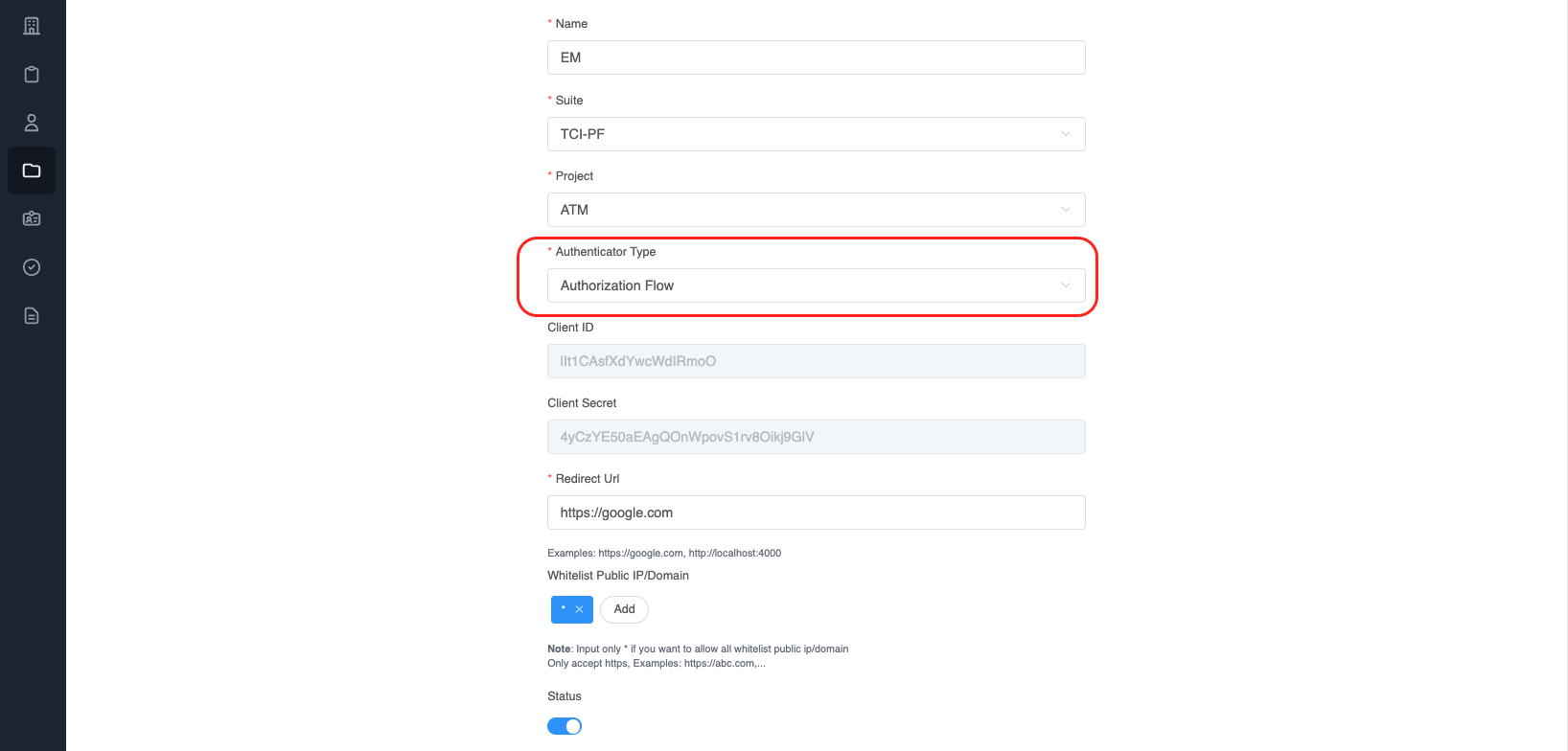
Task: Click the Name input field
Action: pyautogui.click(x=816, y=57)
